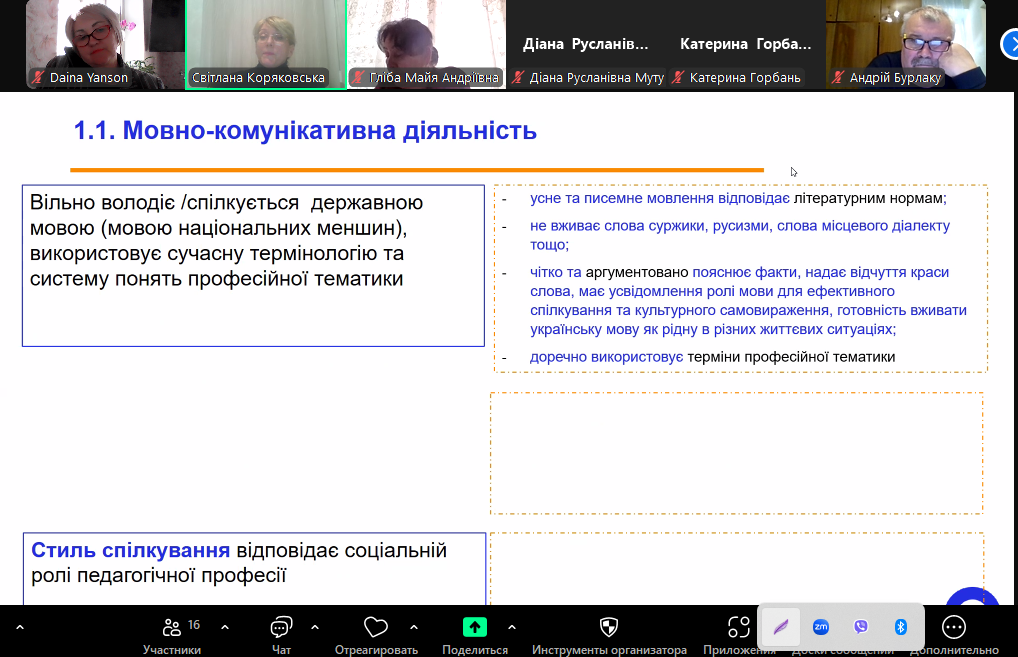This screenshot has height=657, width=1018.
Task: Expand the arrow next to Поделиться
Action: (512, 627)
